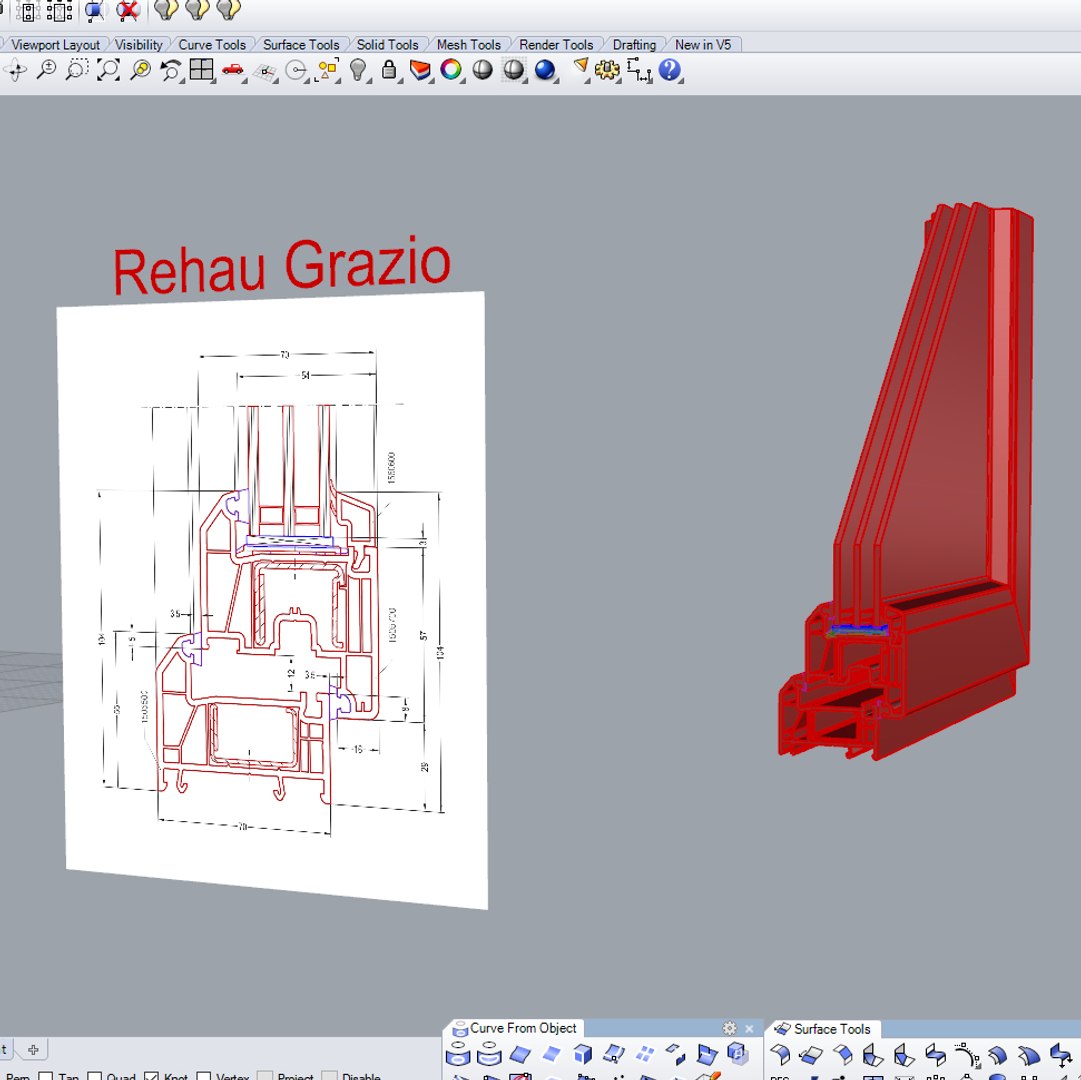The image size is (1081, 1080).
Task: Click the color wheel swatch icon
Action: (x=451, y=70)
